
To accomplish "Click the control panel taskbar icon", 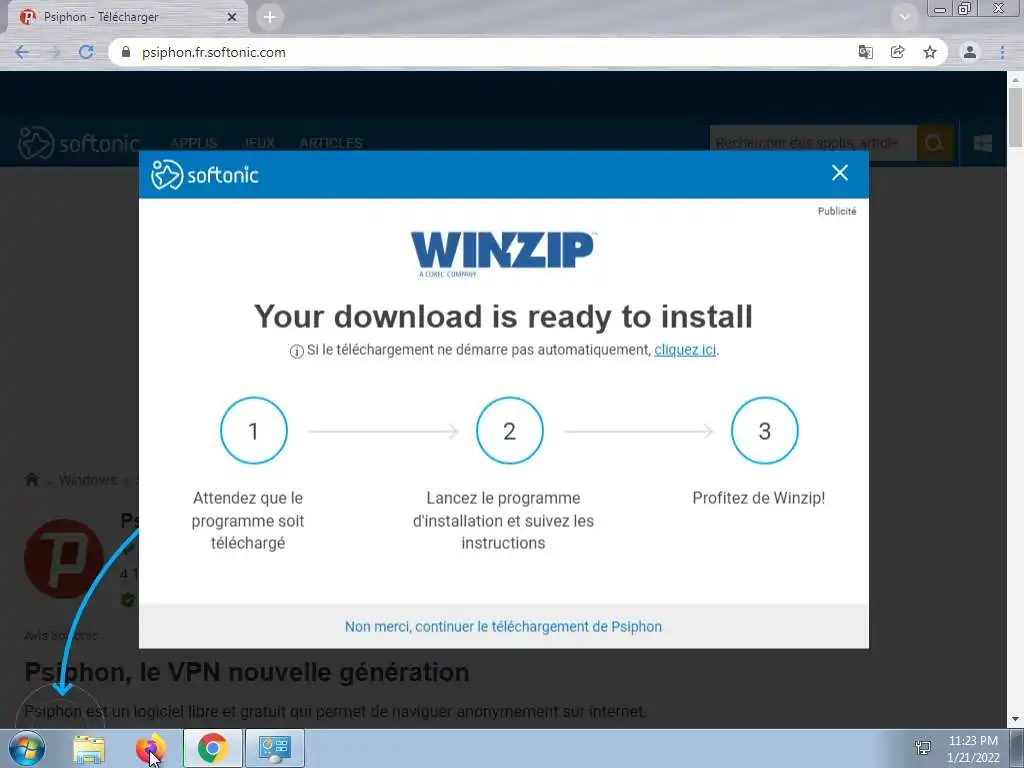I will 274,748.
